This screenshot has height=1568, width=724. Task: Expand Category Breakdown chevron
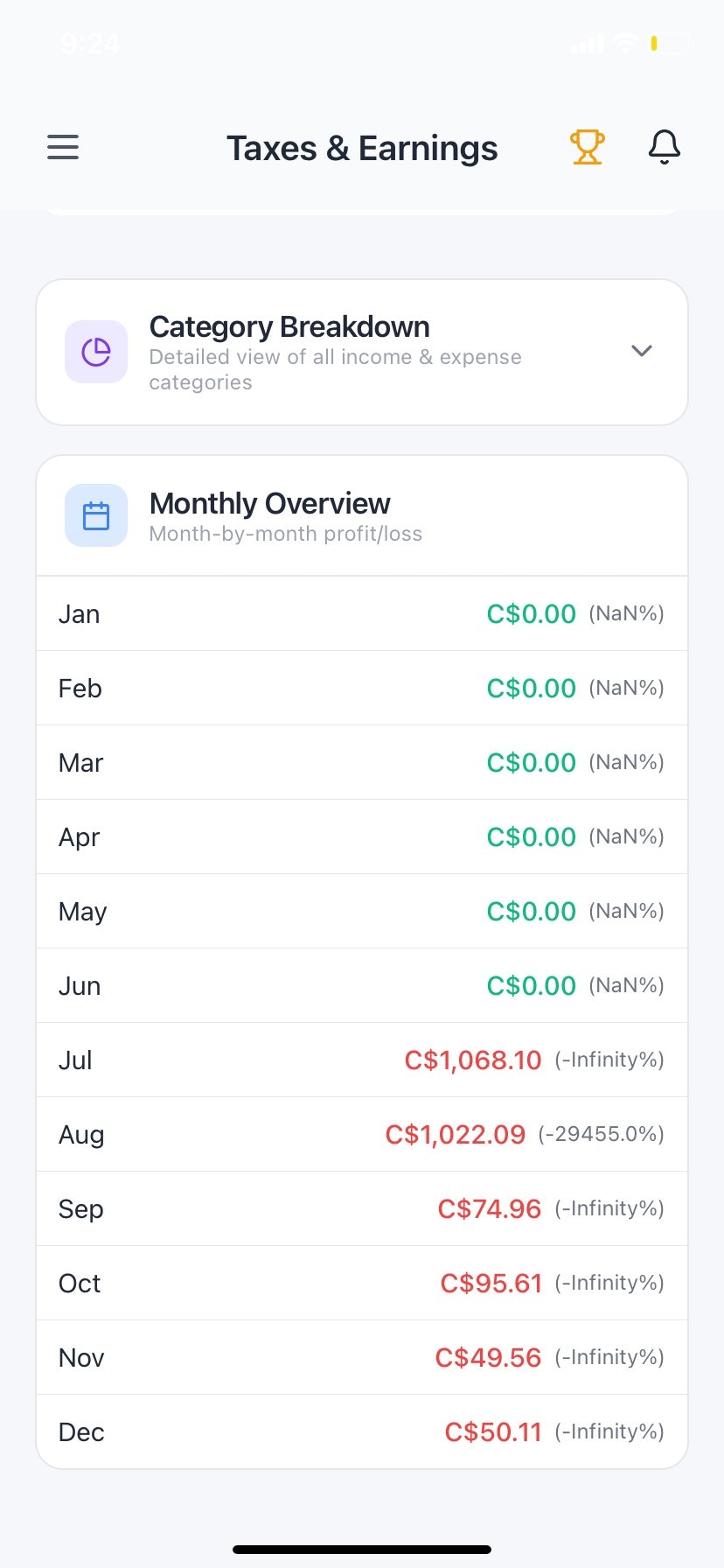pyautogui.click(x=641, y=351)
